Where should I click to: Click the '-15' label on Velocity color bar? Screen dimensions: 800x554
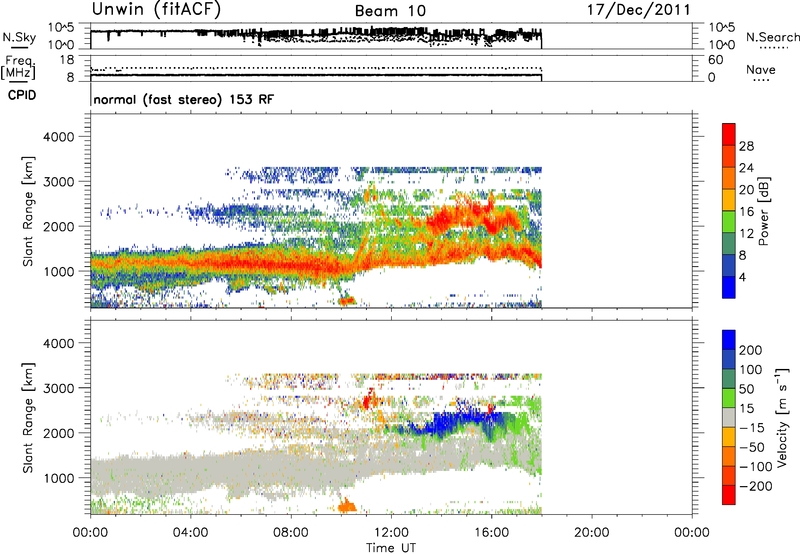pyautogui.click(x=752, y=428)
